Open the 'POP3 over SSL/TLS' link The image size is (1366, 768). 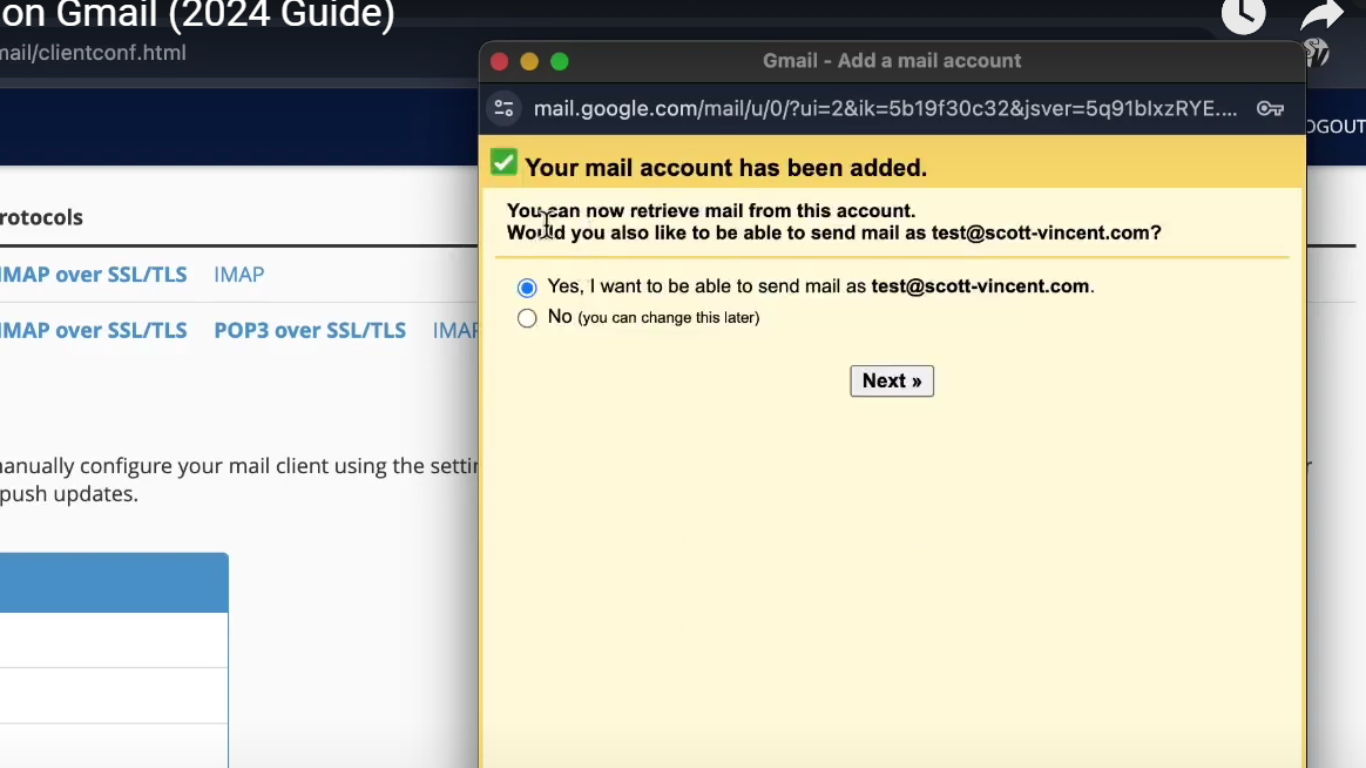310,330
